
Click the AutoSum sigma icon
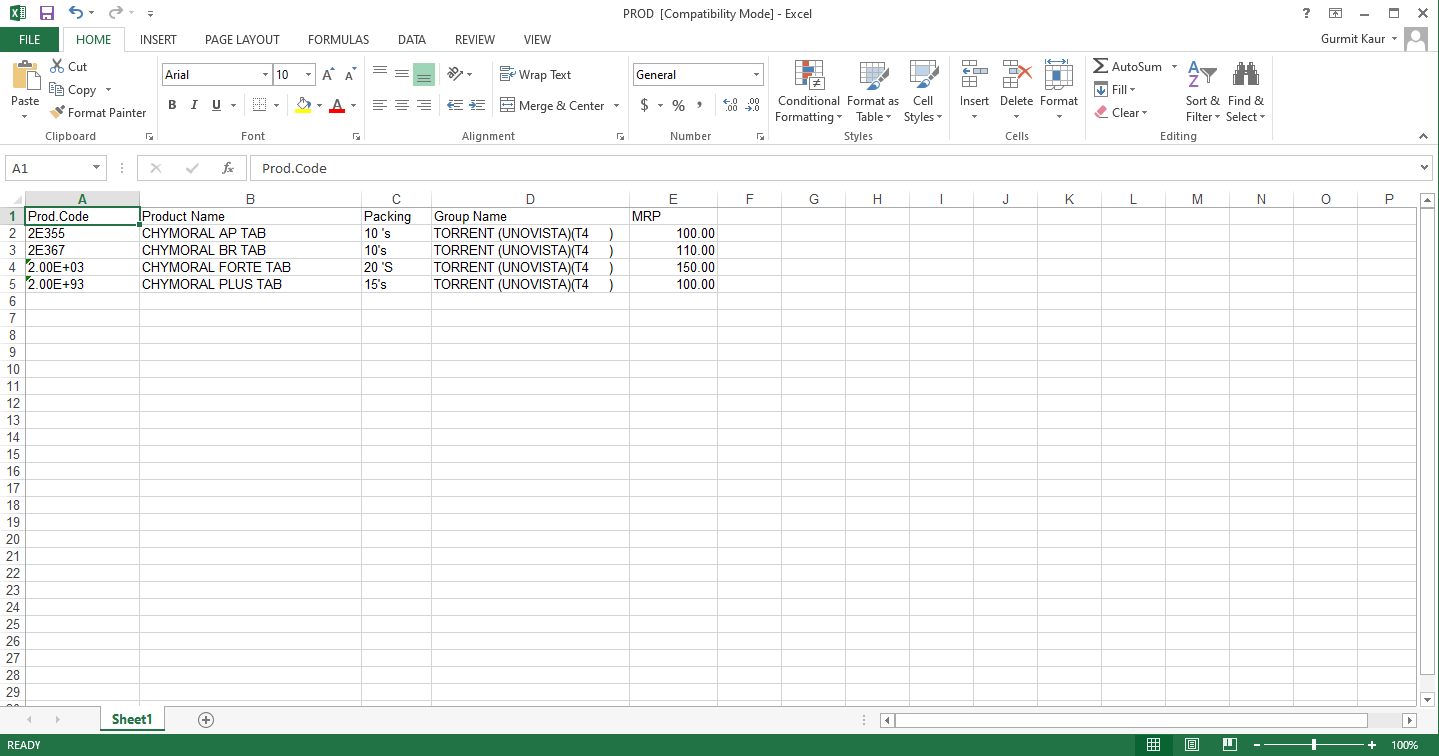coord(1100,66)
